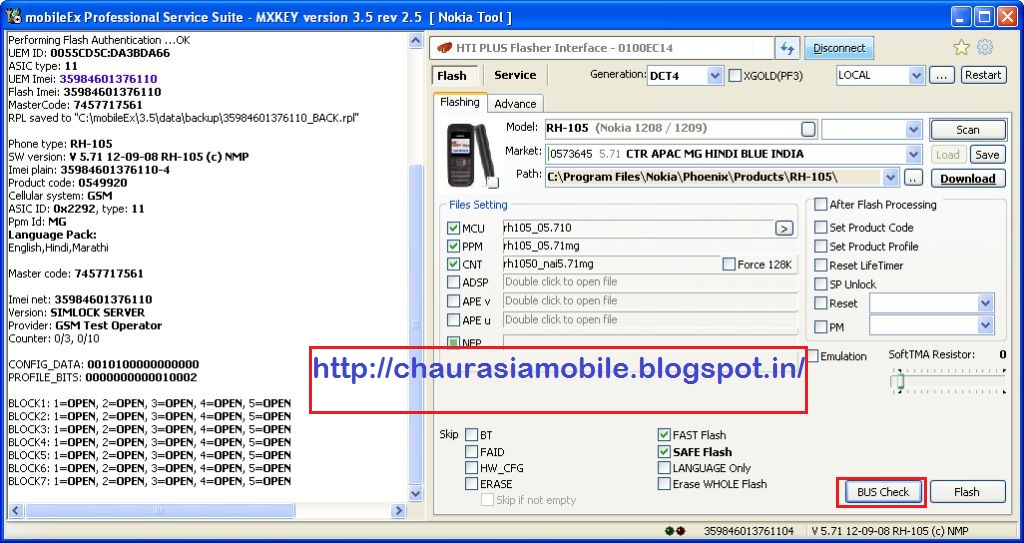The height and width of the screenshot is (543, 1024).
Task: Click the Download button
Action: [968, 178]
